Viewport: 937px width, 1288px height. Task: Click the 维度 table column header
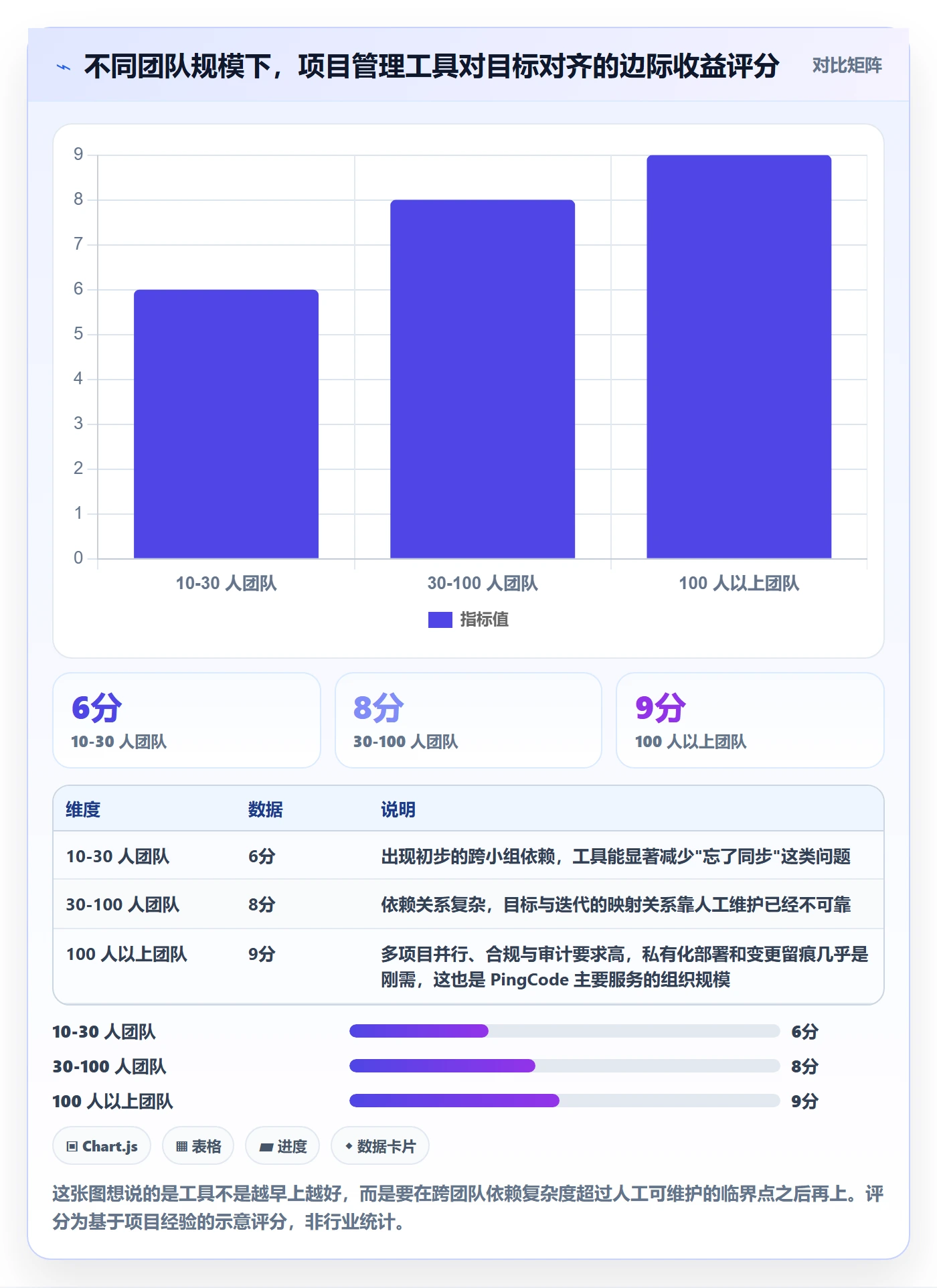83,809
